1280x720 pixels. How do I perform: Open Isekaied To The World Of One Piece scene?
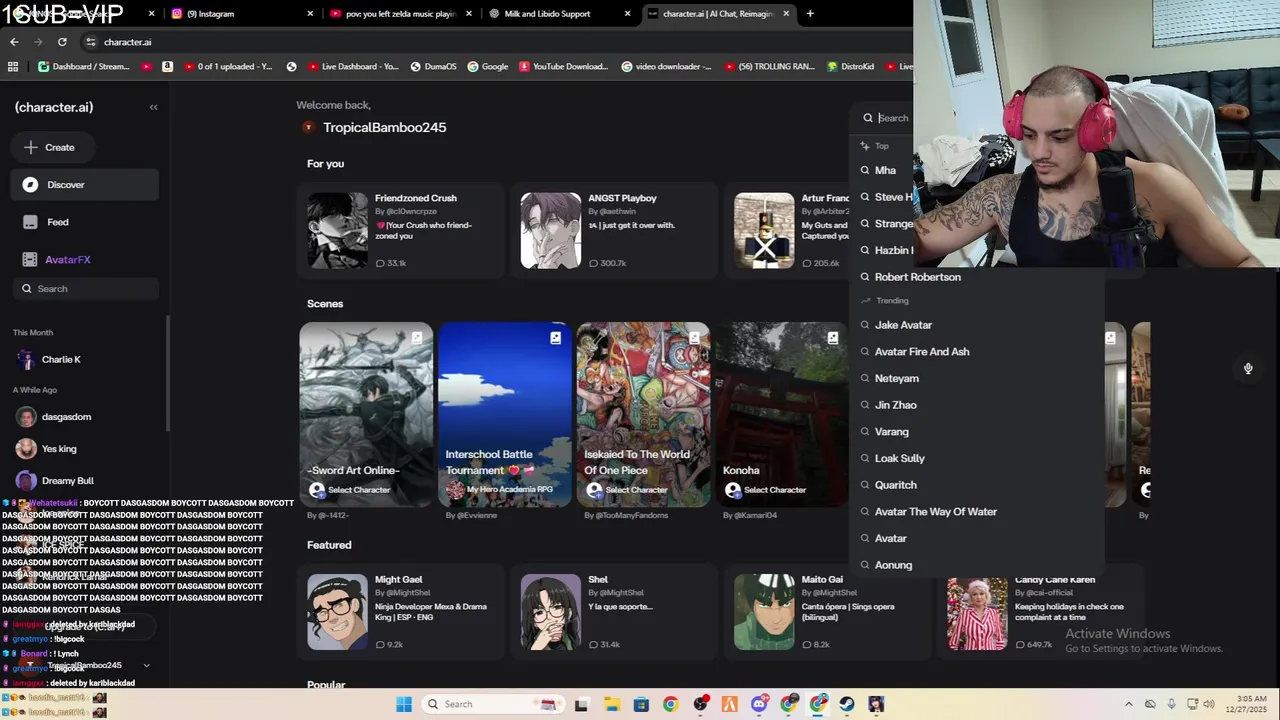point(643,414)
